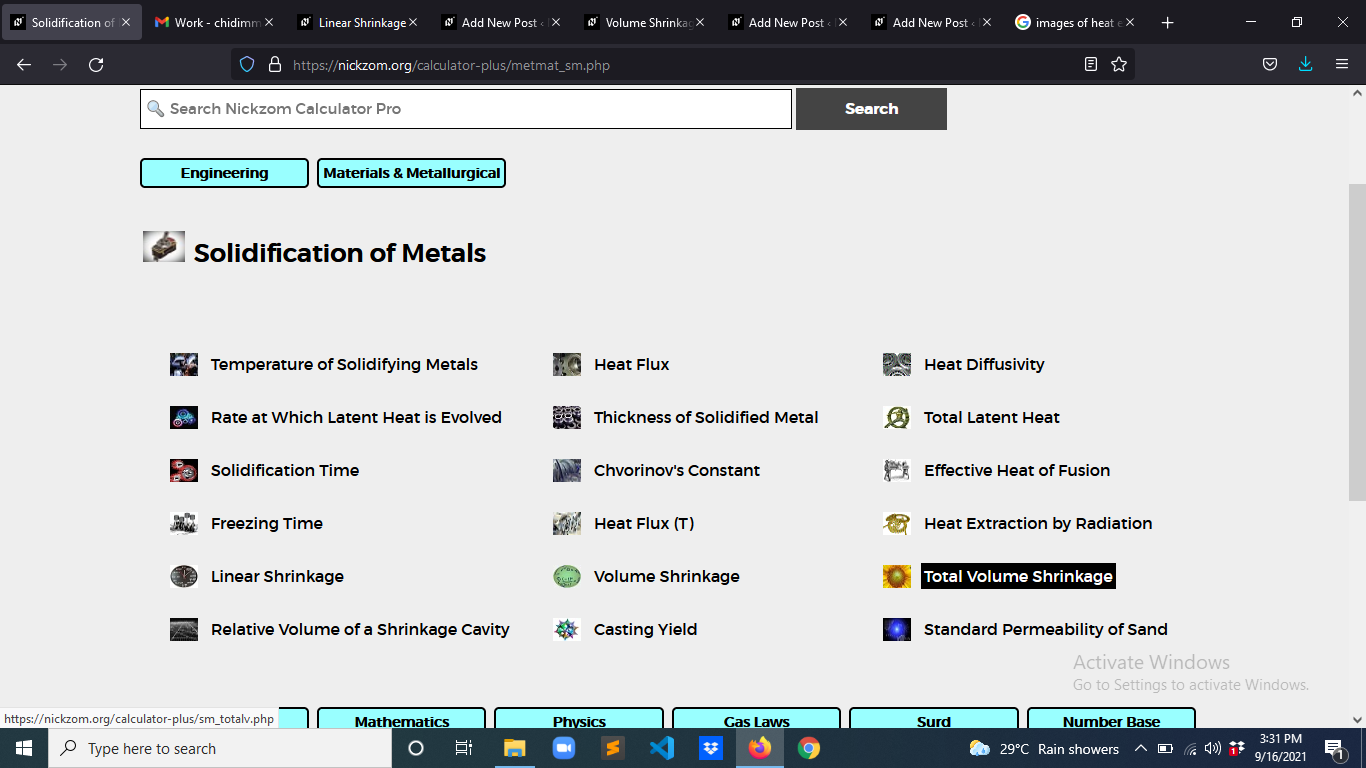Image resolution: width=1366 pixels, height=768 pixels.
Task: Click the Linear Shrinkage icon
Action: pos(184,576)
